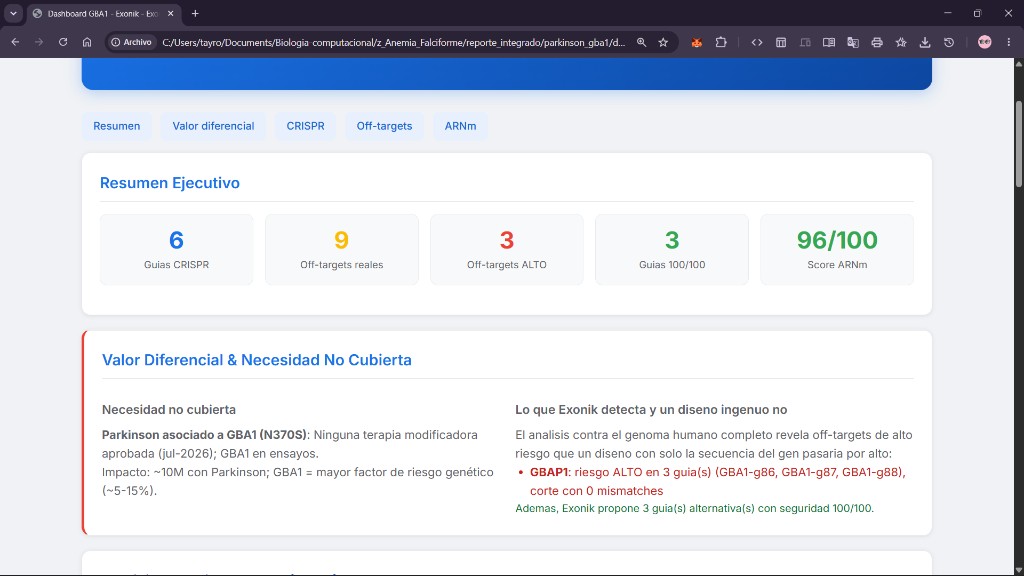The height and width of the screenshot is (576, 1024).
Task: Bookmark this page with the star
Action: pos(663,42)
